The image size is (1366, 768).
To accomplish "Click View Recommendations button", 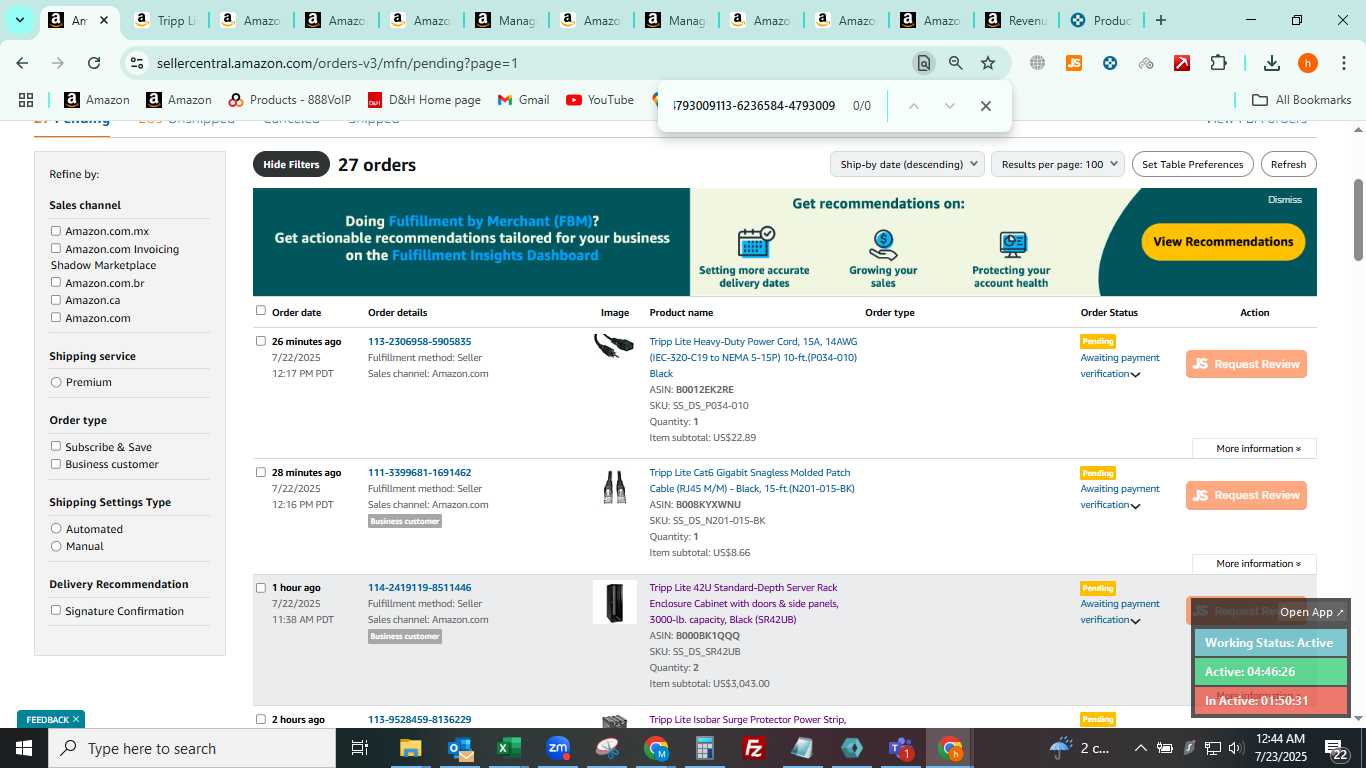I will pyautogui.click(x=1223, y=241).
